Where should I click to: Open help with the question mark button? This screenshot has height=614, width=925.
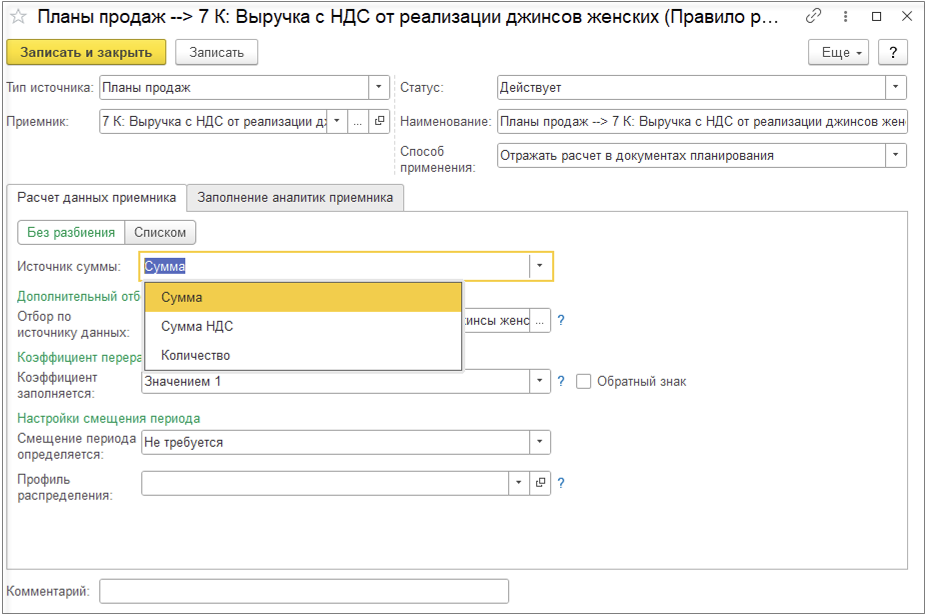[x=892, y=52]
